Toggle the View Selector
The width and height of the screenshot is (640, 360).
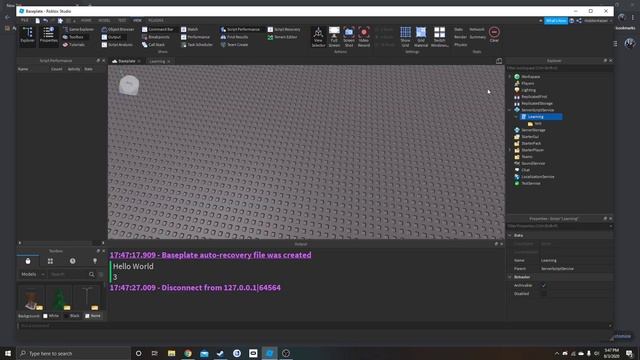318,37
